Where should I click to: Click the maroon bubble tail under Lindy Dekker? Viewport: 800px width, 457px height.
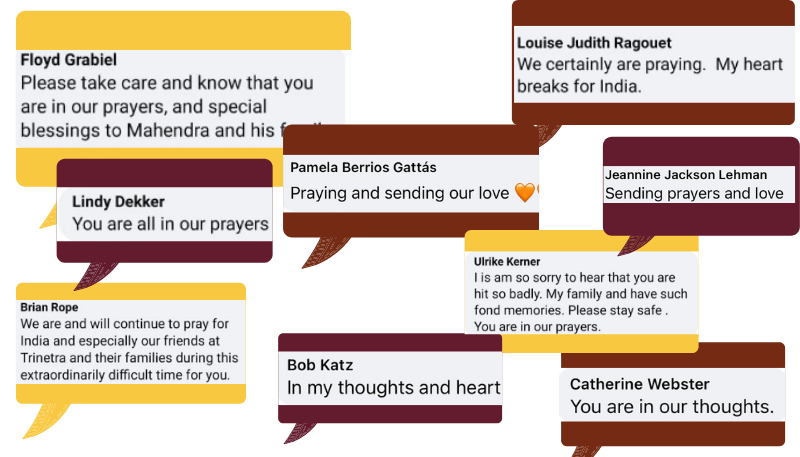(95, 276)
